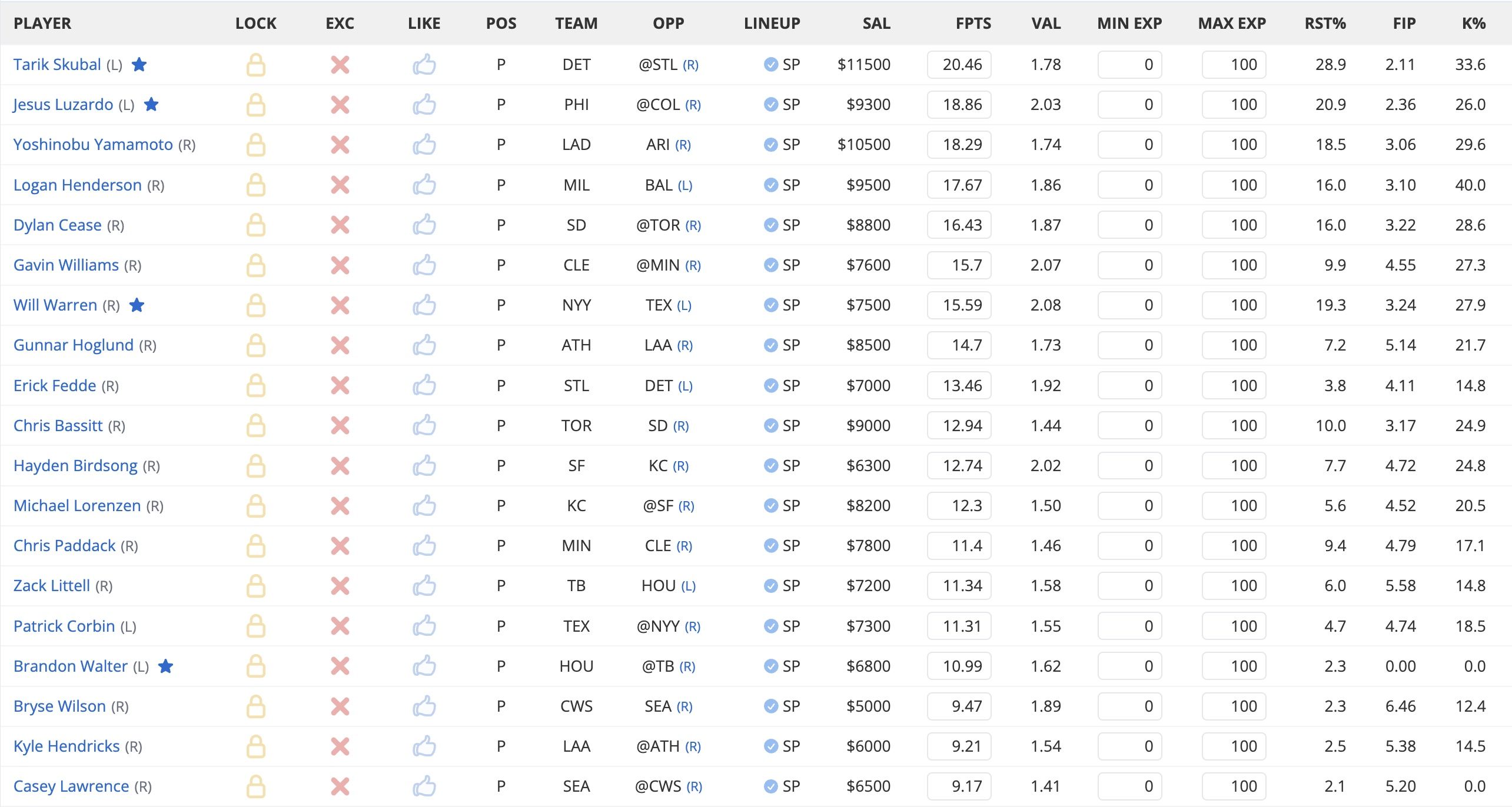Like Chris Bassitt thumbs-up
1512x807 pixels.
coord(424,425)
